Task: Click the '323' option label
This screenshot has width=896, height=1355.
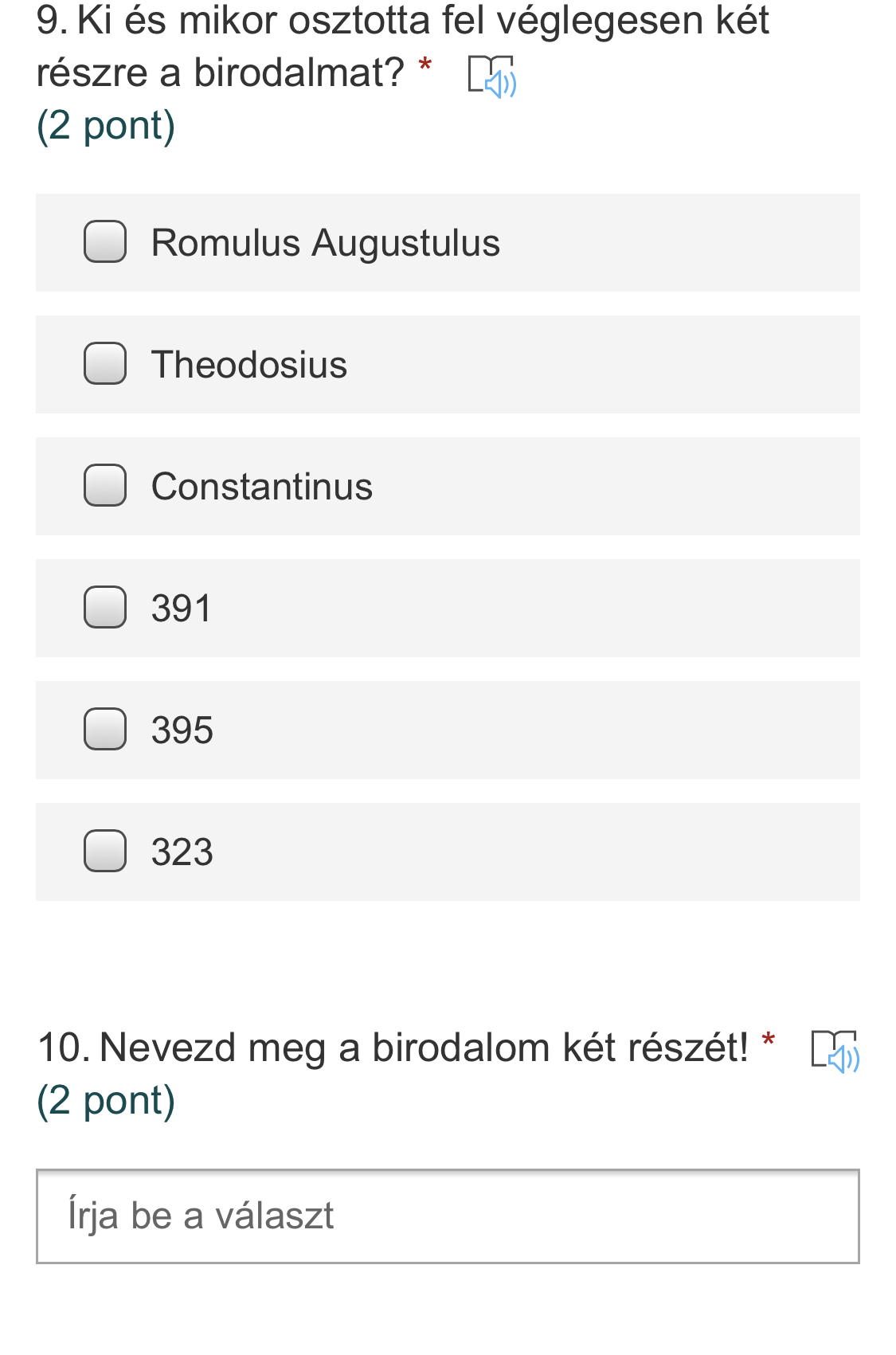Action: [x=182, y=852]
